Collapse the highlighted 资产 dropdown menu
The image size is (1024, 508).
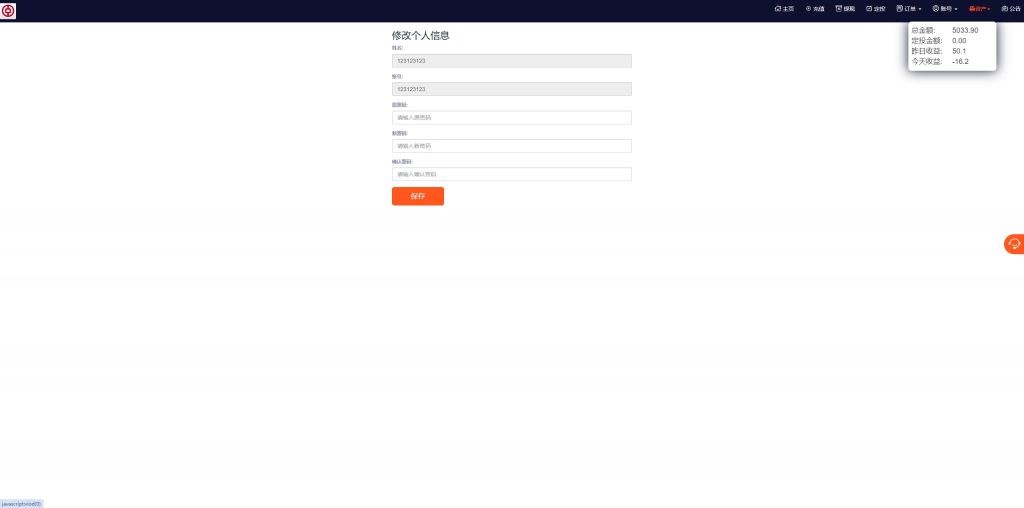tap(980, 9)
